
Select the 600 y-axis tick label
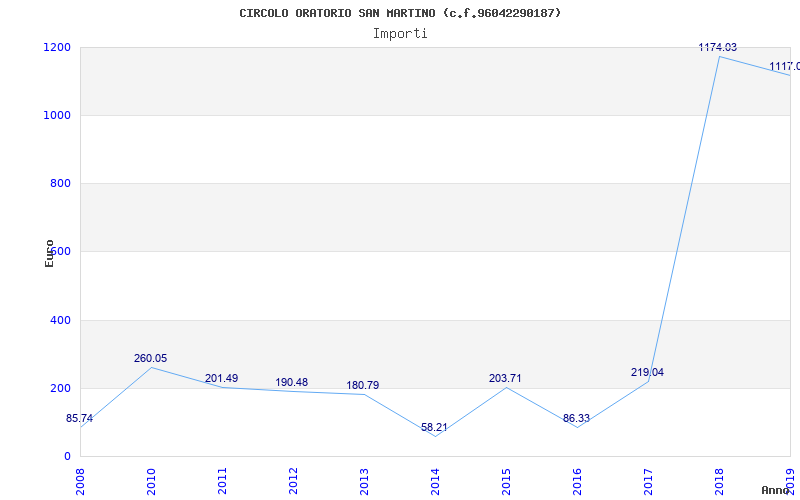pyautogui.click(x=60, y=252)
